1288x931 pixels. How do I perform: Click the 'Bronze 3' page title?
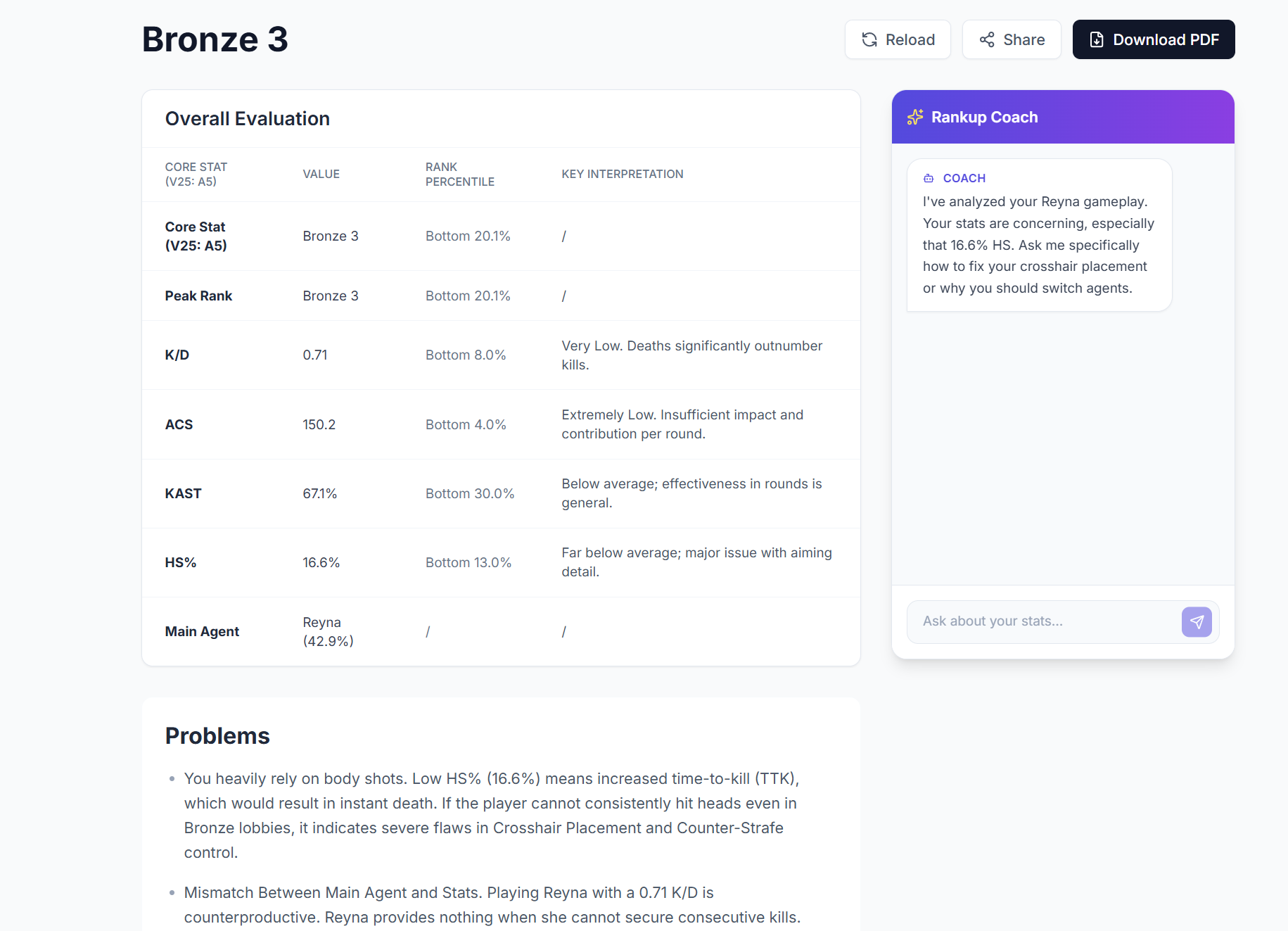pyautogui.click(x=214, y=39)
